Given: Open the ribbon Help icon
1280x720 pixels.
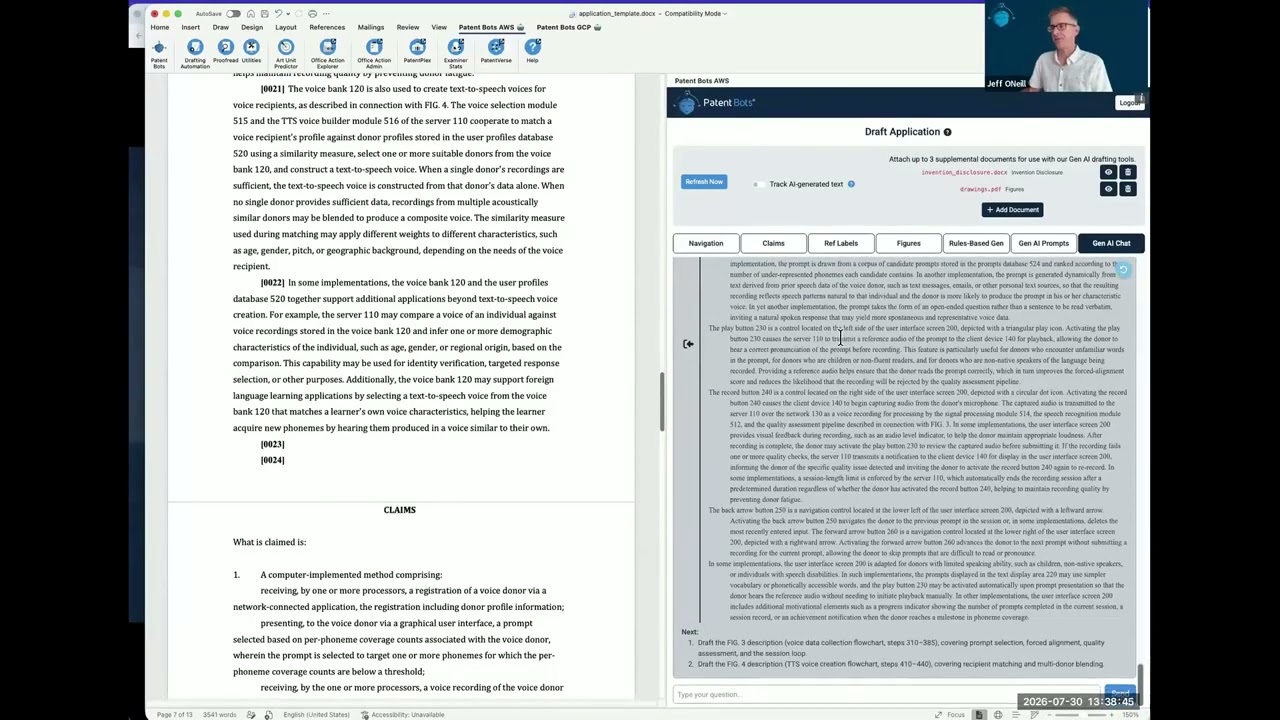Looking at the screenshot, I should coord(532,53).
